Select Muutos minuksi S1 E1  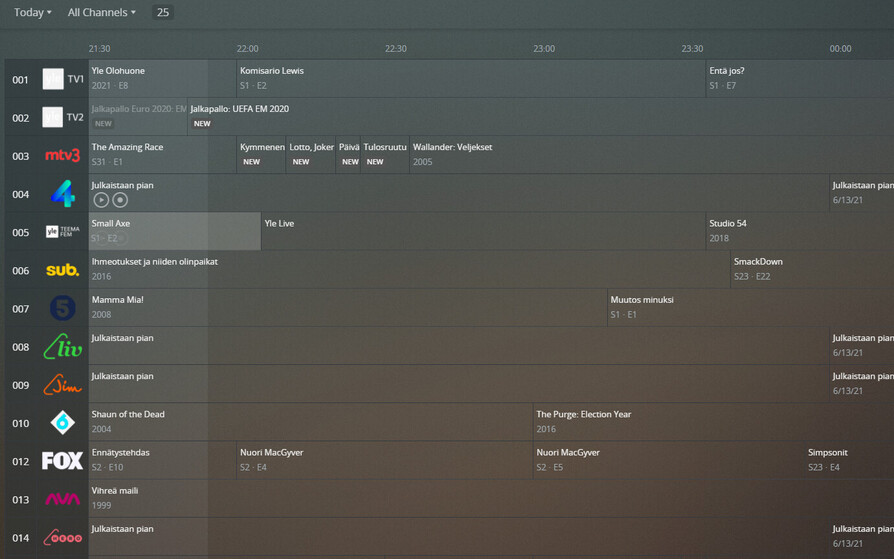click(x=751, y=308)
